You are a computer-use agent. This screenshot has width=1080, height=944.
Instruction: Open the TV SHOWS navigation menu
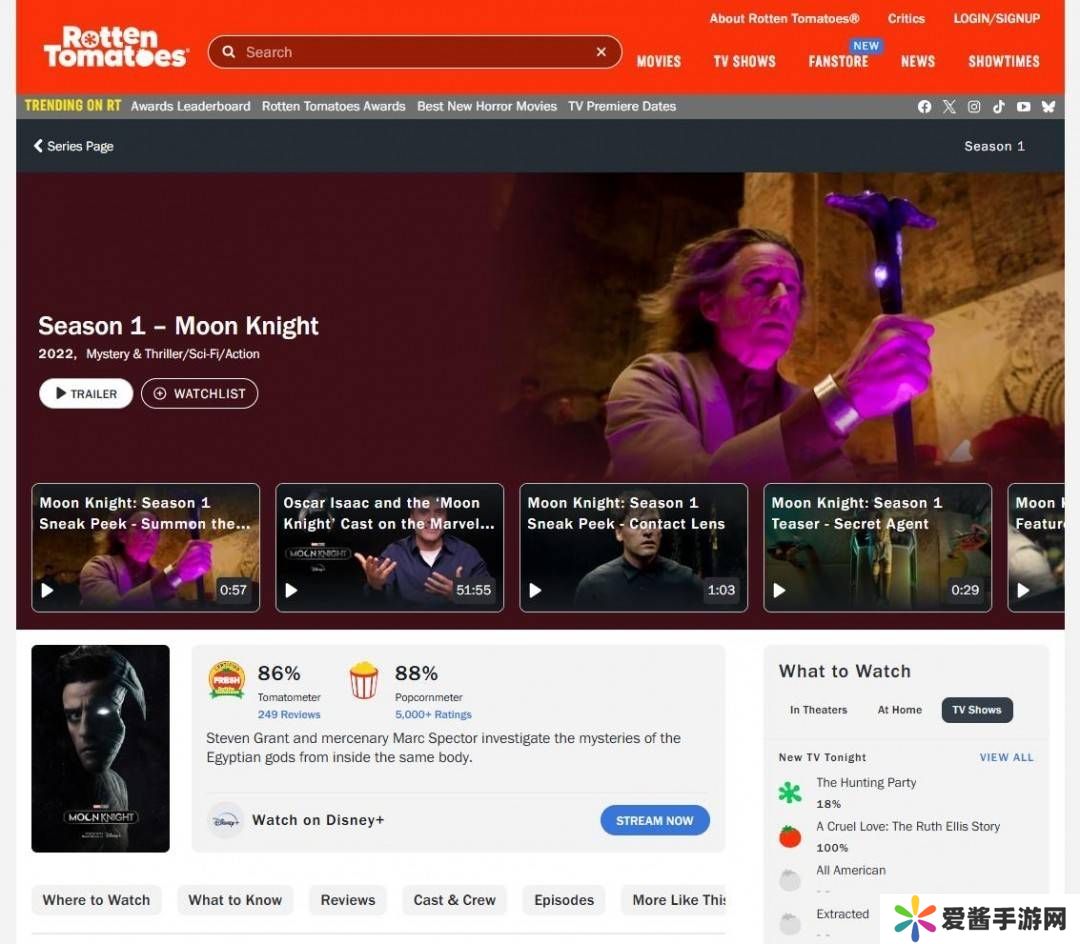[744, 61]
